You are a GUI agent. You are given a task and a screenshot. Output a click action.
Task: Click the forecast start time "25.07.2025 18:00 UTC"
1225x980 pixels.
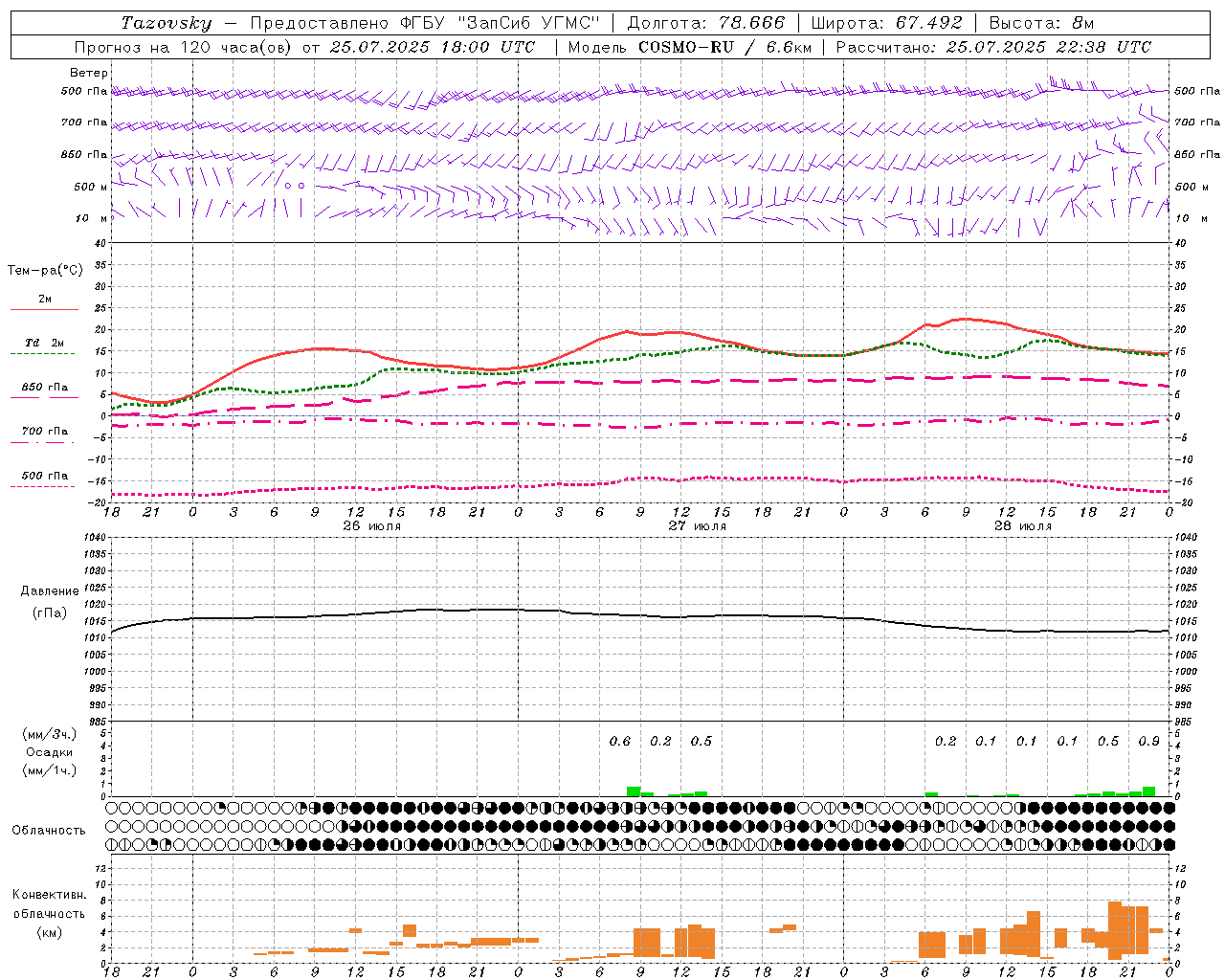(x=432, y=47)
